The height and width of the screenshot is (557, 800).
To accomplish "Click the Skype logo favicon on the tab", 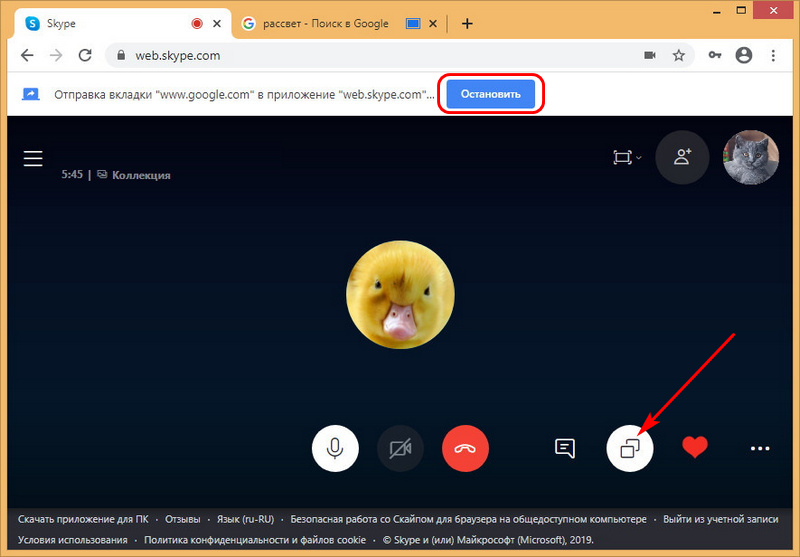I will [x=33, y=23].
